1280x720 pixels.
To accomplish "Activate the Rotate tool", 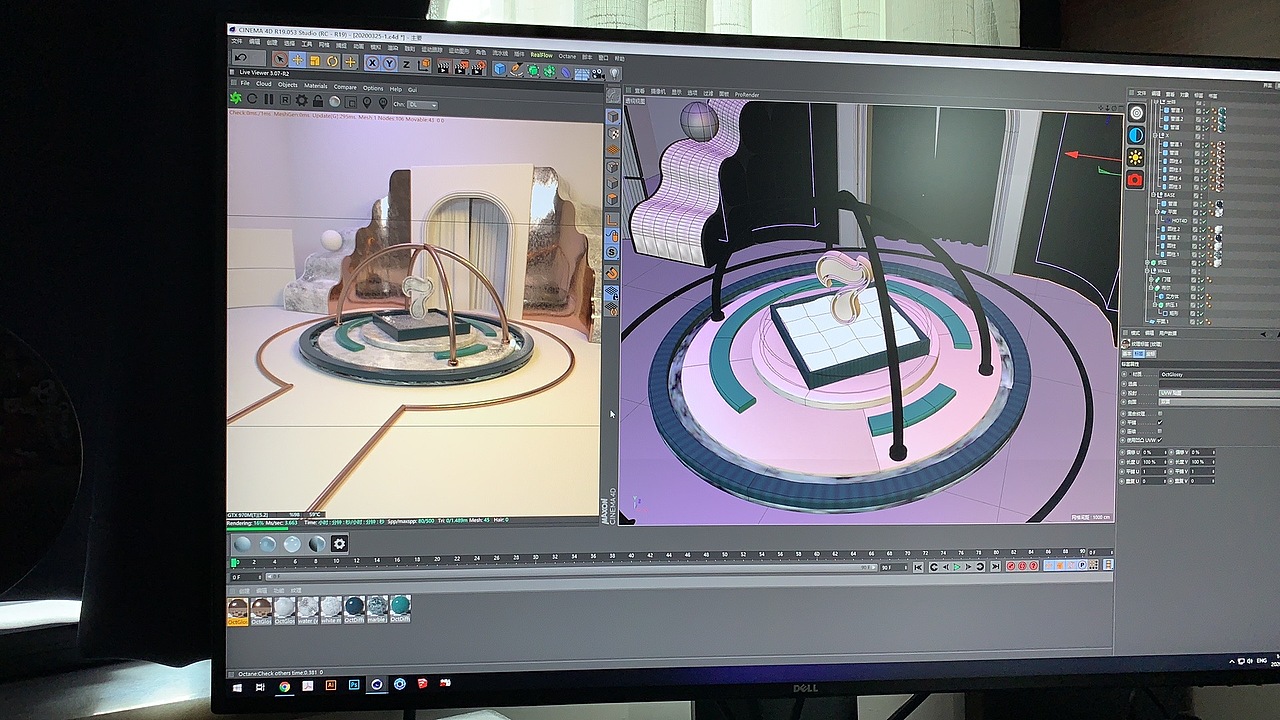I will (332, 61).
